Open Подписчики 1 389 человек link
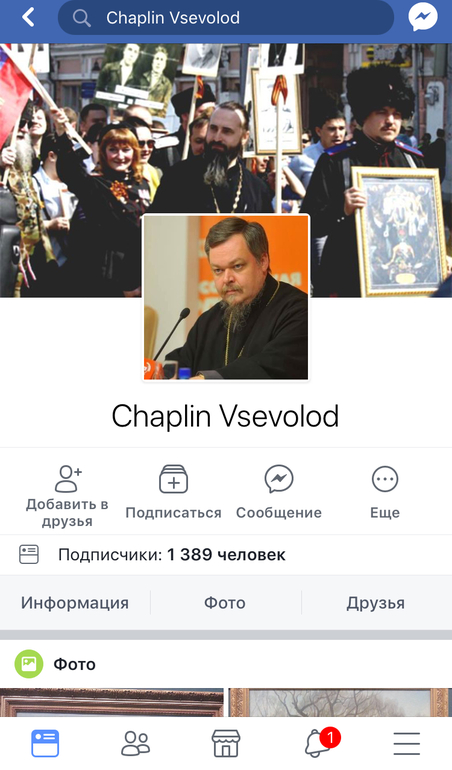This screenshot has height=770, width=452. [x=171, y=555]
